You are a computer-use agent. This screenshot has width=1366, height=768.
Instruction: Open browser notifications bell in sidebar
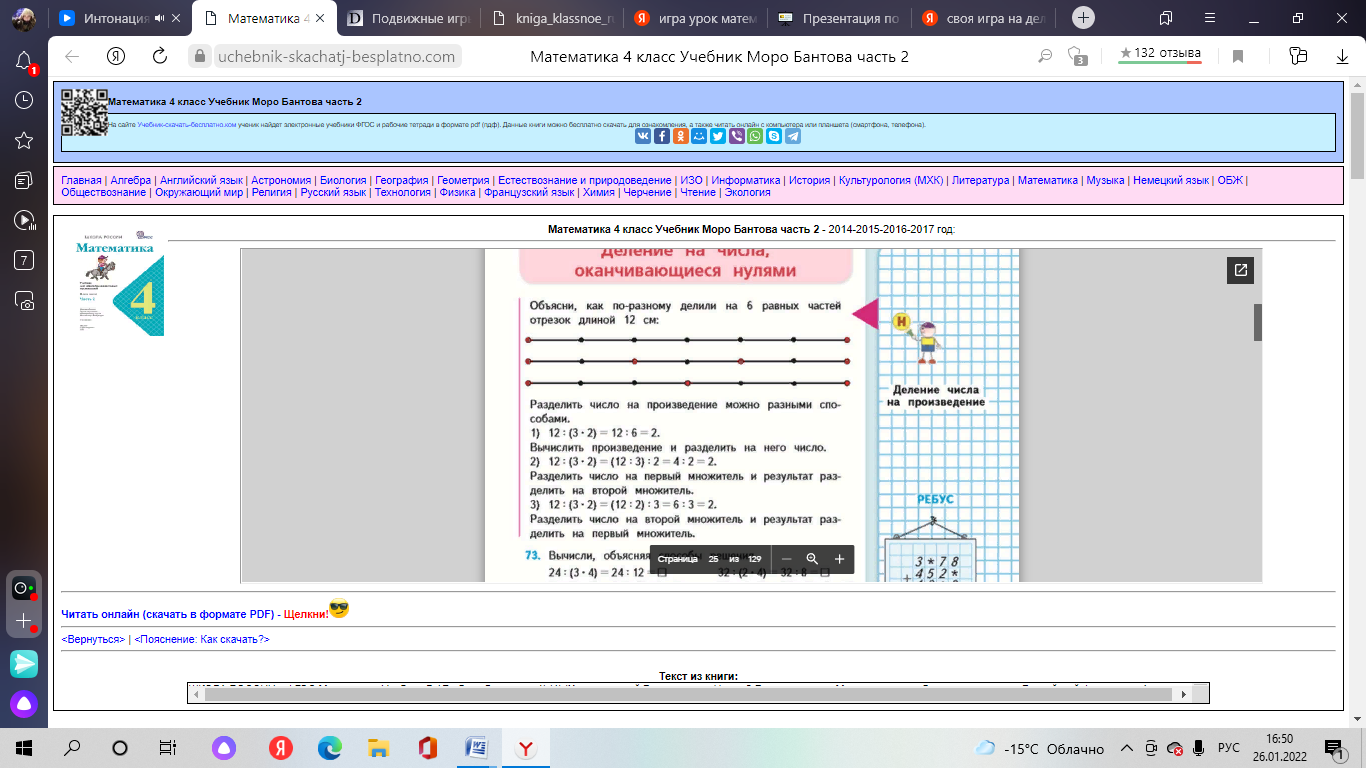pos(25,61)
